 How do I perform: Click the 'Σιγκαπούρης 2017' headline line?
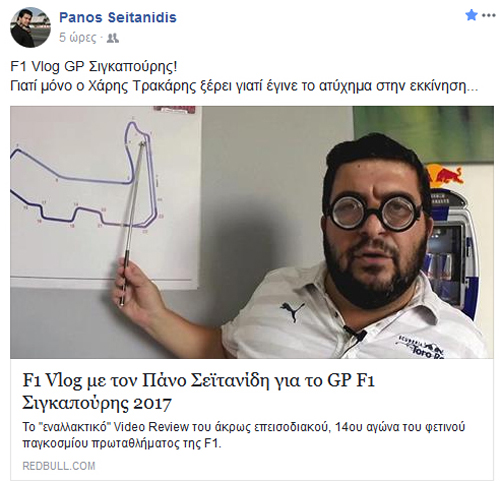[x=97, y=403]
